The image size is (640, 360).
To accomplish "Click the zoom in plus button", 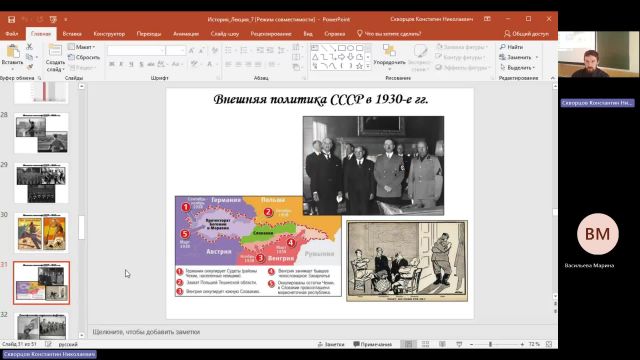I will pyautogui.click(x=522, y=344).
